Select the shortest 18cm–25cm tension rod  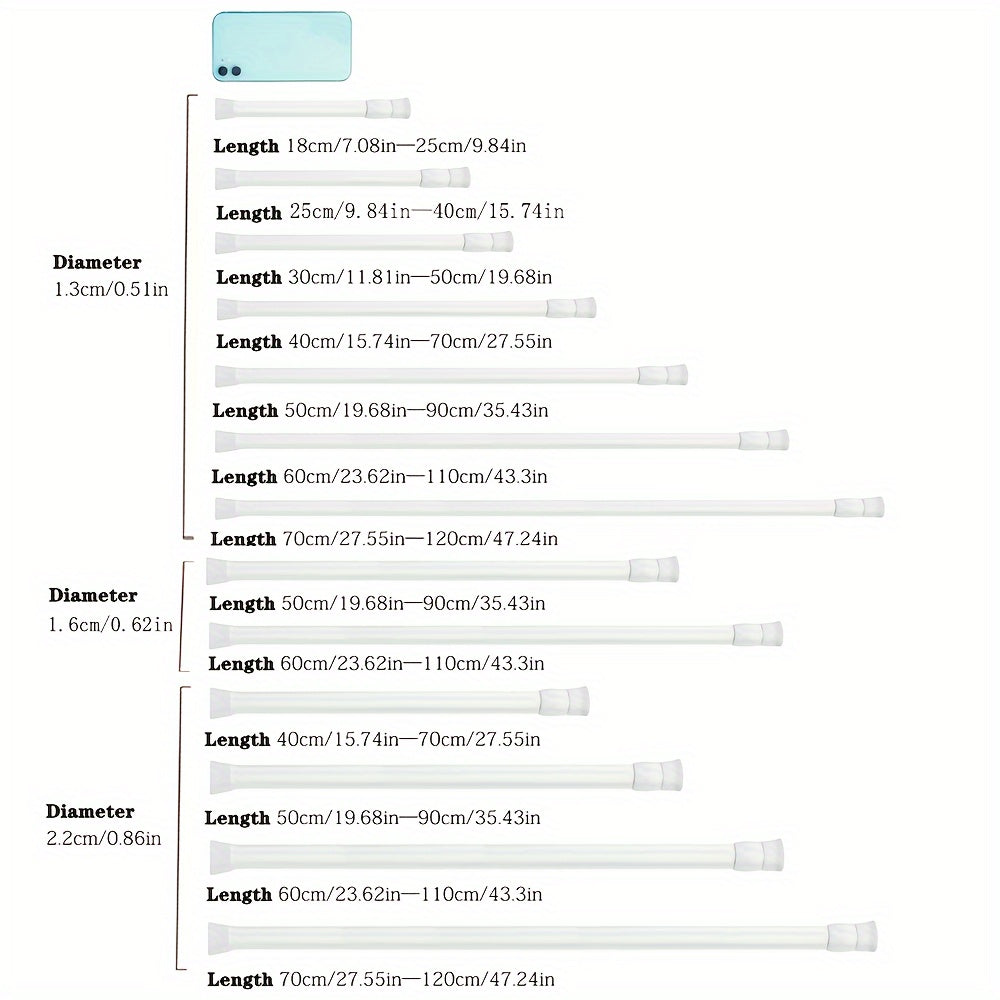(x=312, y=108)
